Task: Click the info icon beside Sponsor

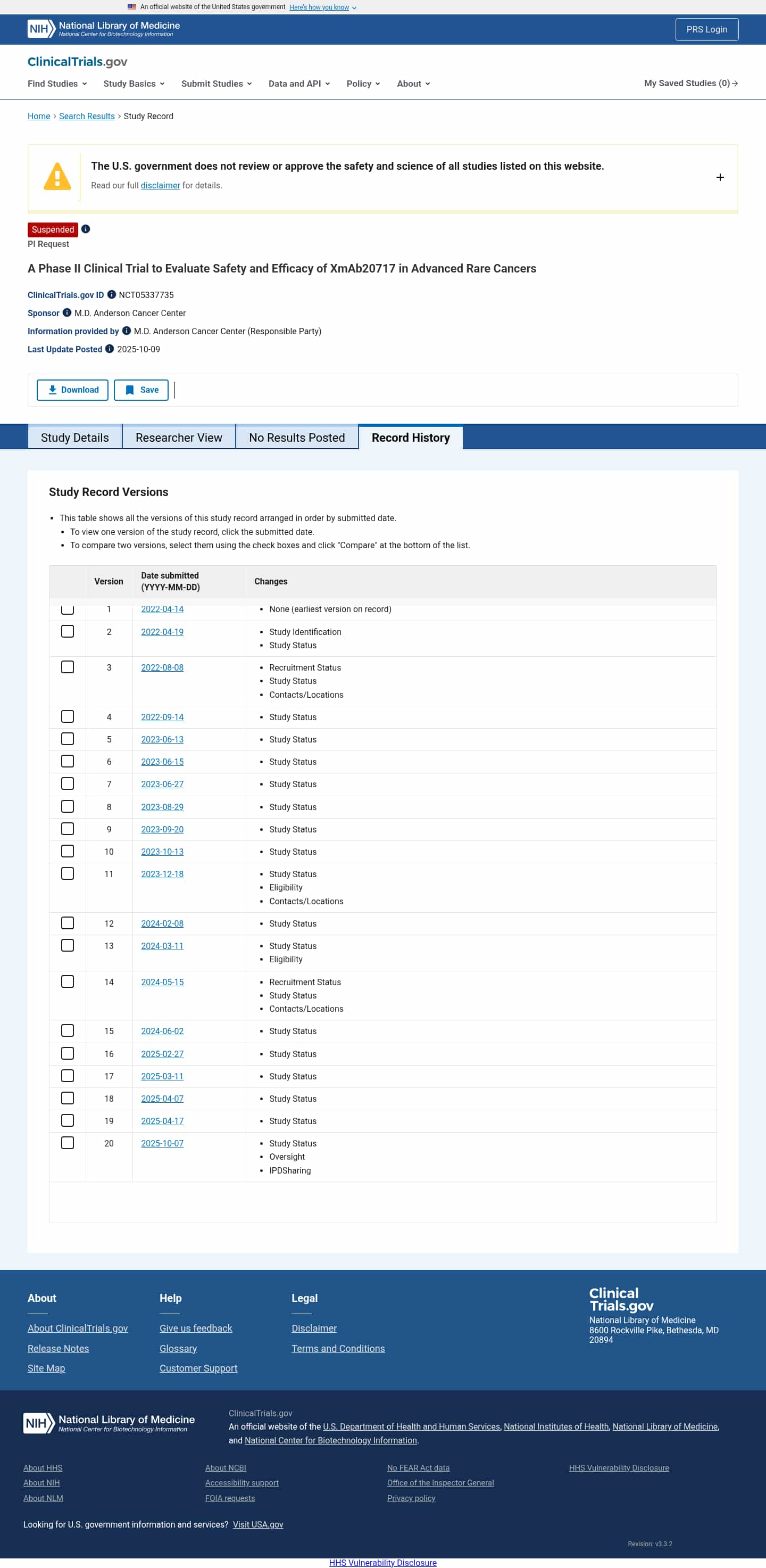Action: tap(67, 313)
